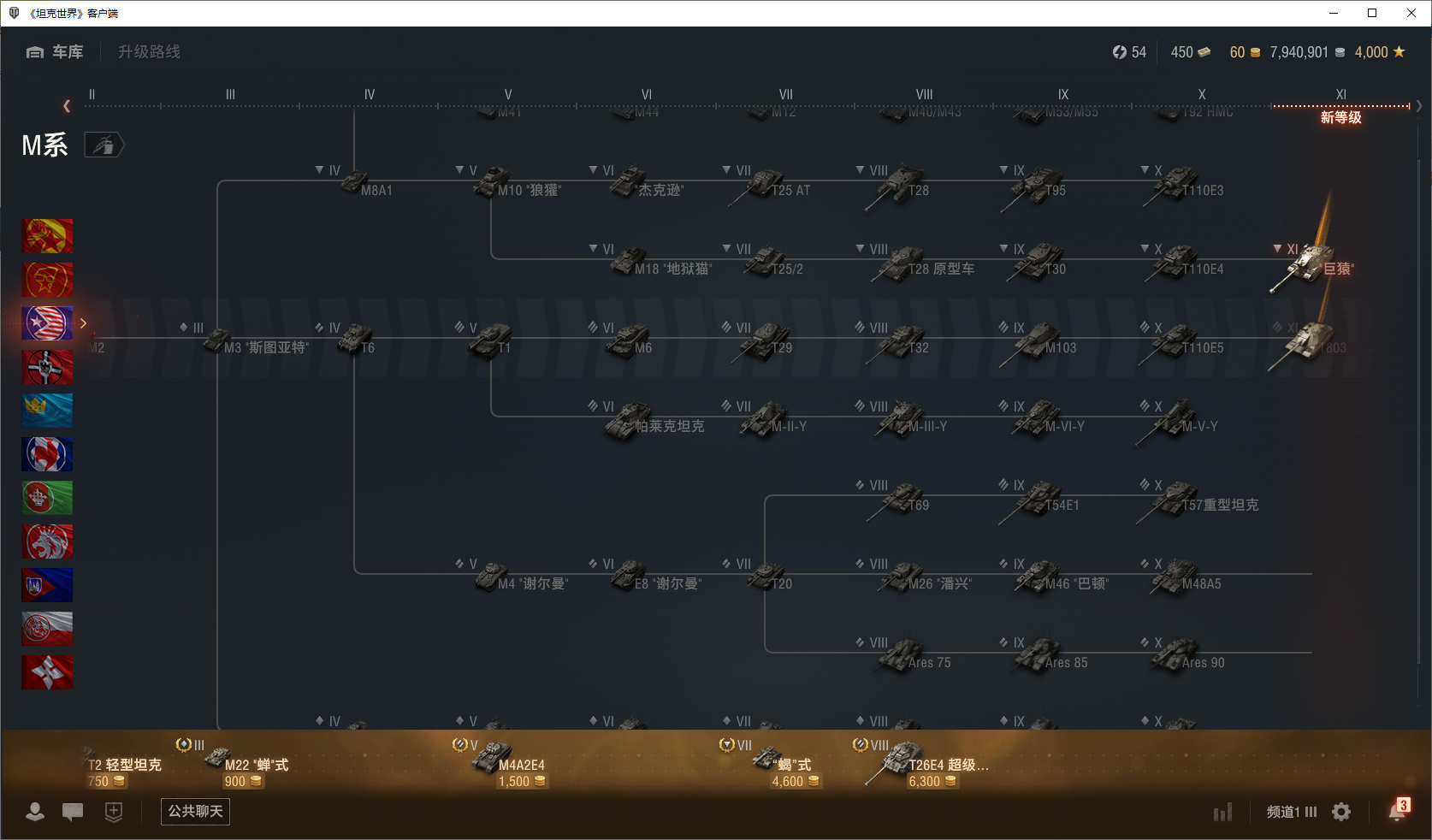1432x840 pixels.
Task: Switch to 升级路线 tech tree tab
Action: 149,52
